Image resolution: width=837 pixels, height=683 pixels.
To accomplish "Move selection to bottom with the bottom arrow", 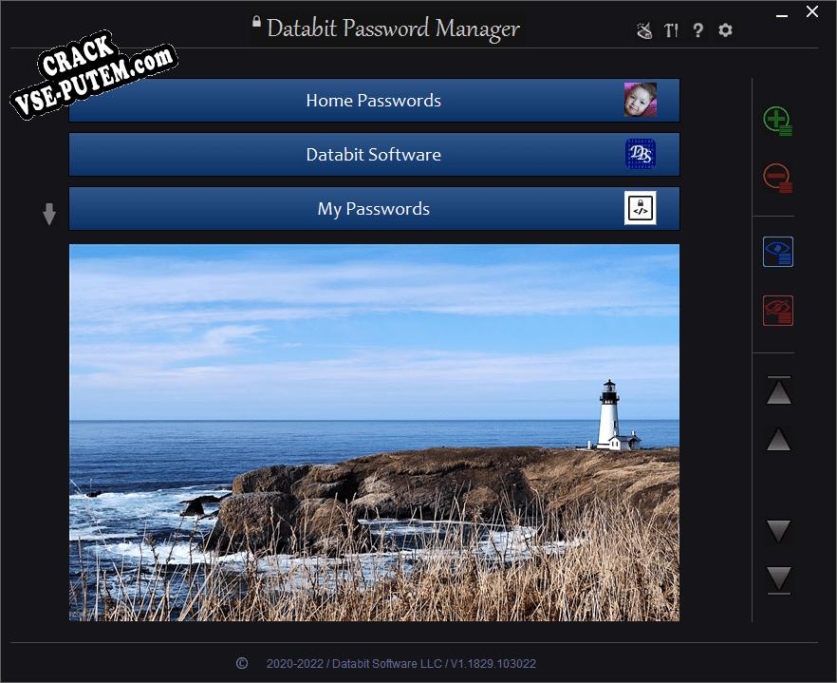I will pos(779,579).
